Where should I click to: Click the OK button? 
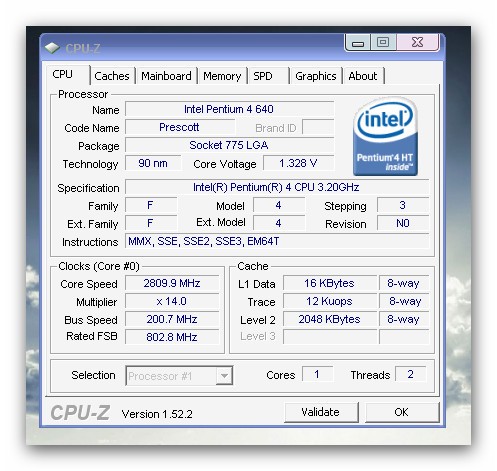point(402,412)
